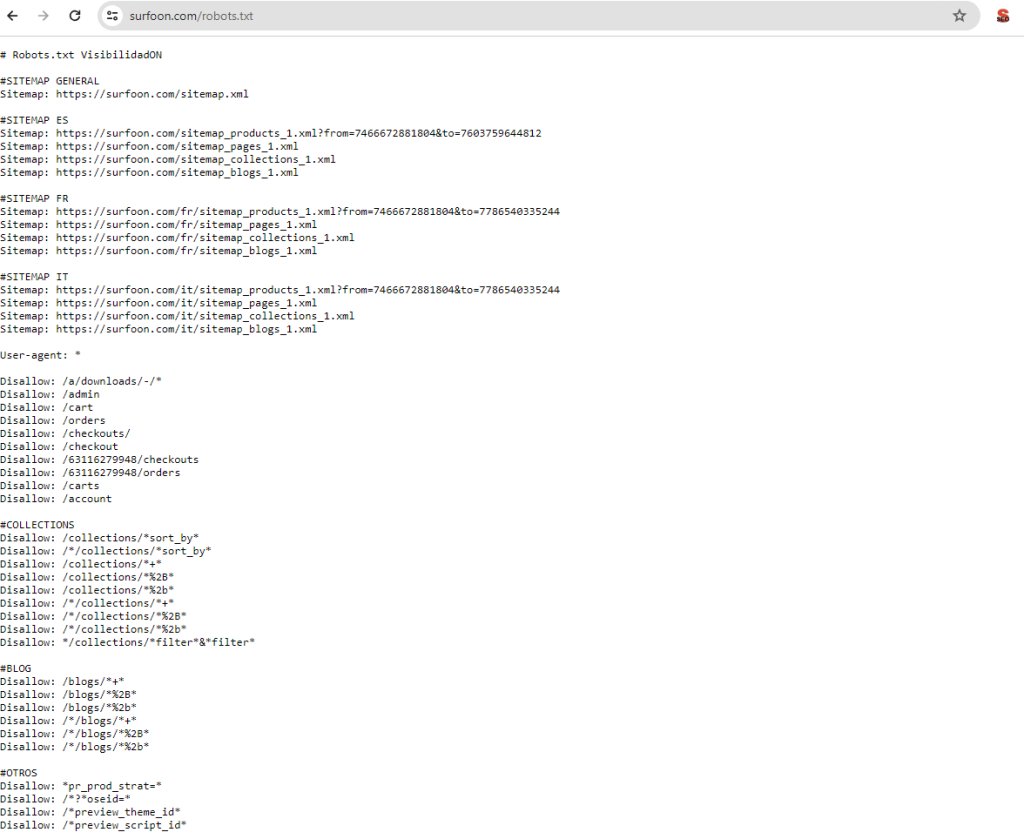Viewport: 1024px width, 839px height.
Task: Click the '#BLOG' comment heading
Action: pos(18,668)
